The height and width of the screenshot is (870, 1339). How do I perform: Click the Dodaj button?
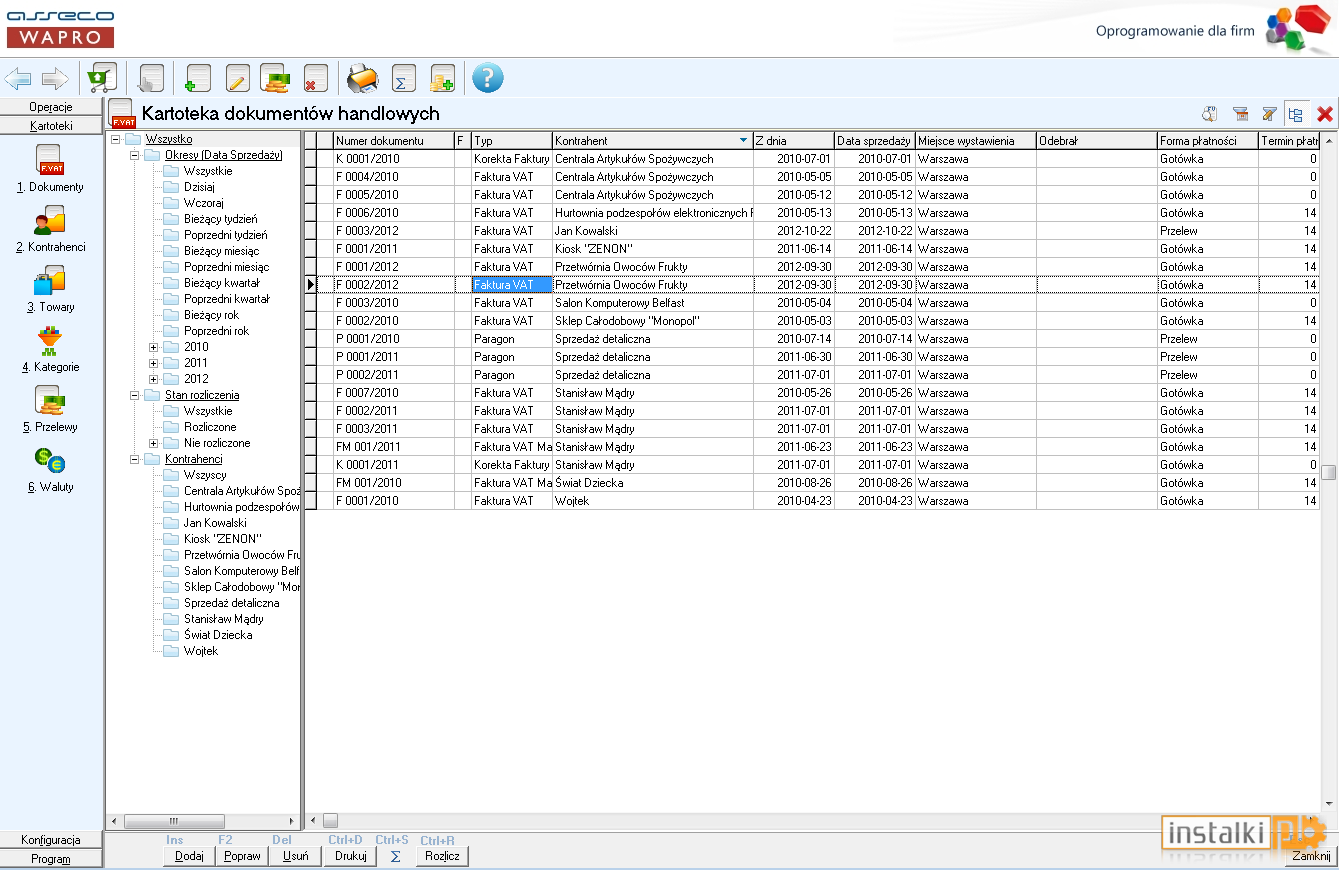(189, 856)
